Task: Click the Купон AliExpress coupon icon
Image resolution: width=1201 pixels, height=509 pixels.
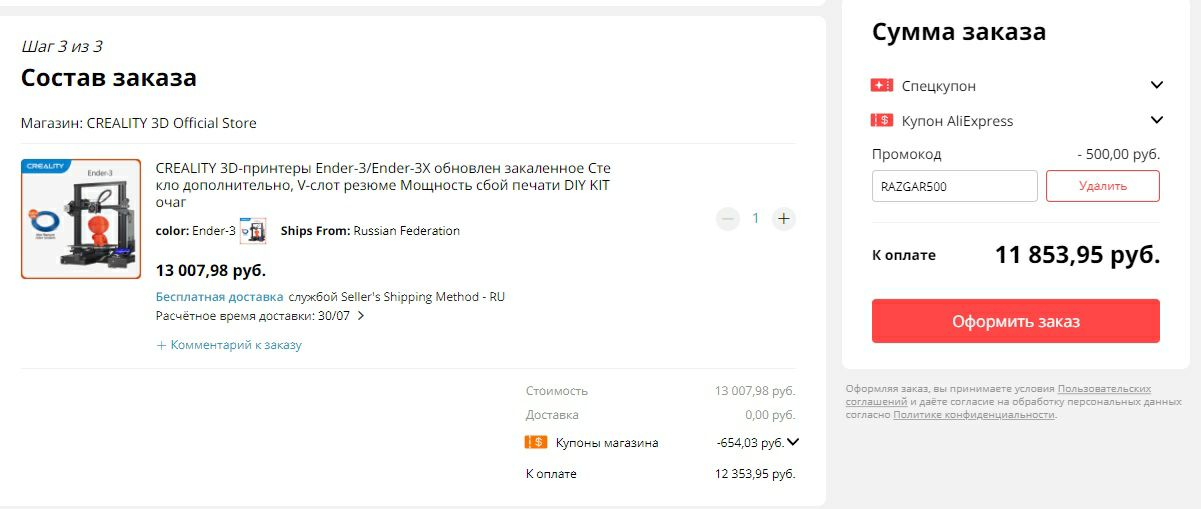Action: tap(881, 121)
